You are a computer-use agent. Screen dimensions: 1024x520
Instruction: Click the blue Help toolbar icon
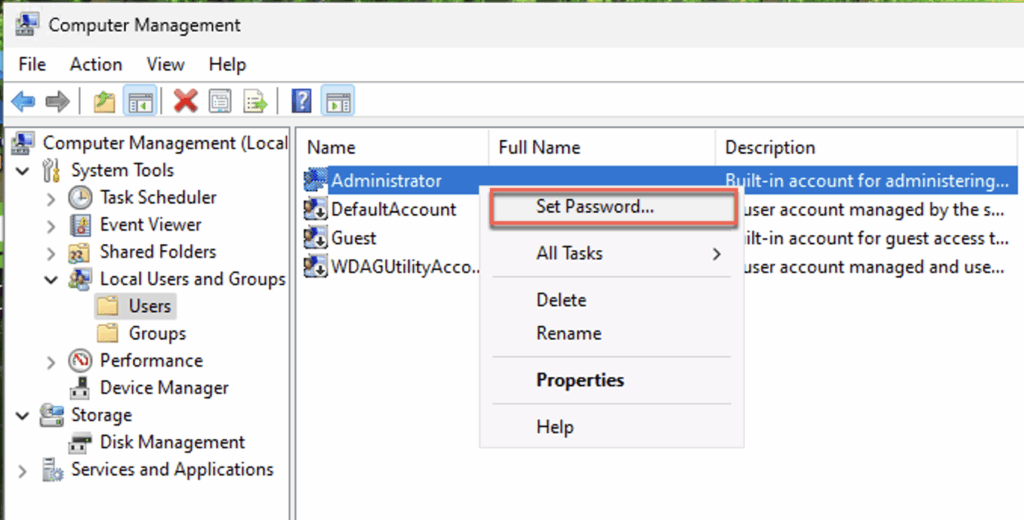click(301, 101)
